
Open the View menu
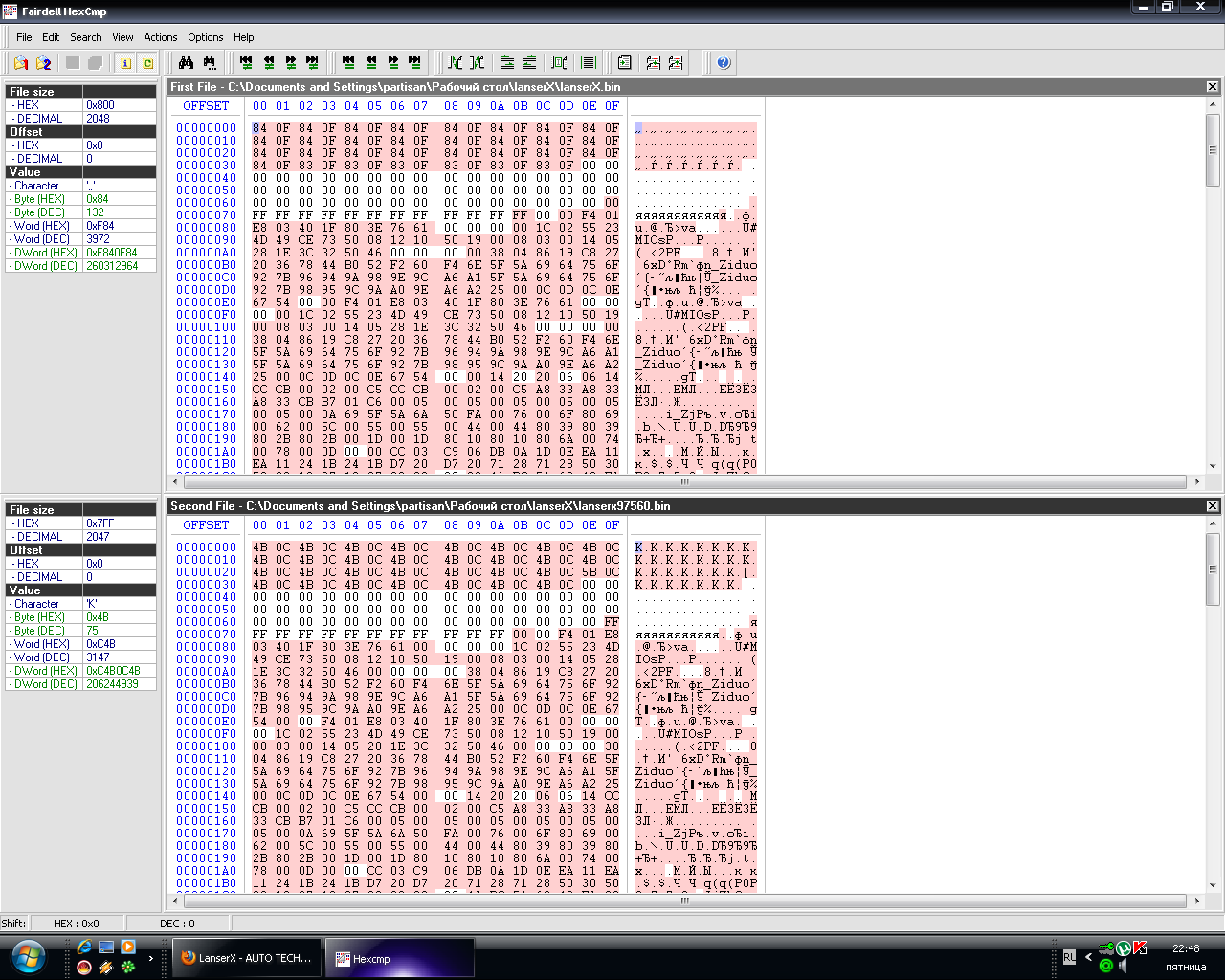pos(122,37)
